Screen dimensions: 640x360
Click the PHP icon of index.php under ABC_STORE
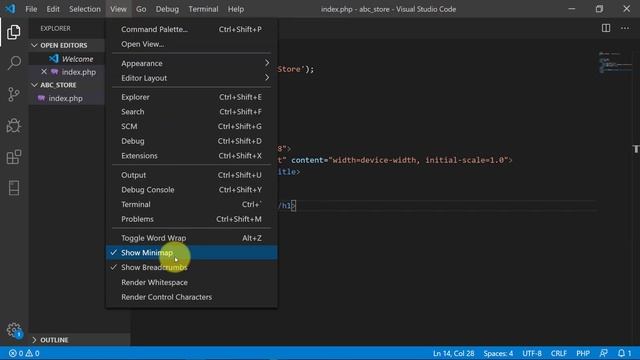[x=41, y=98]
